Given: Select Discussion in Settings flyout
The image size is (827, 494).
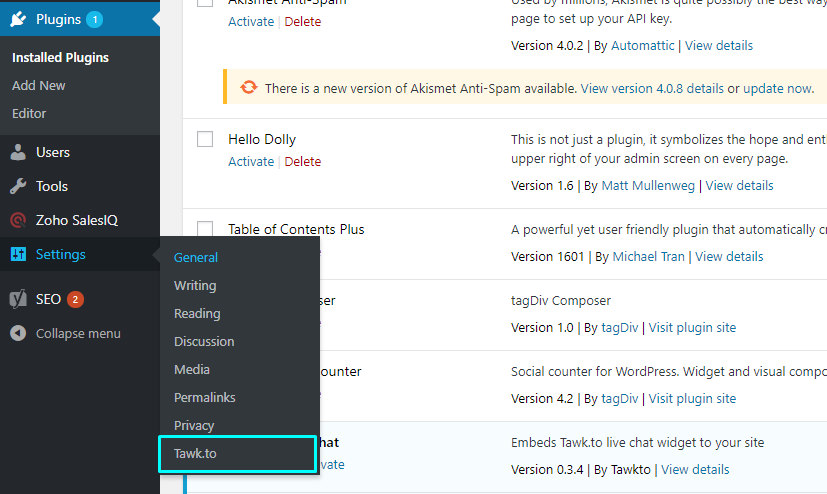Looking at the screenshot, I should [x=204, y=341].
